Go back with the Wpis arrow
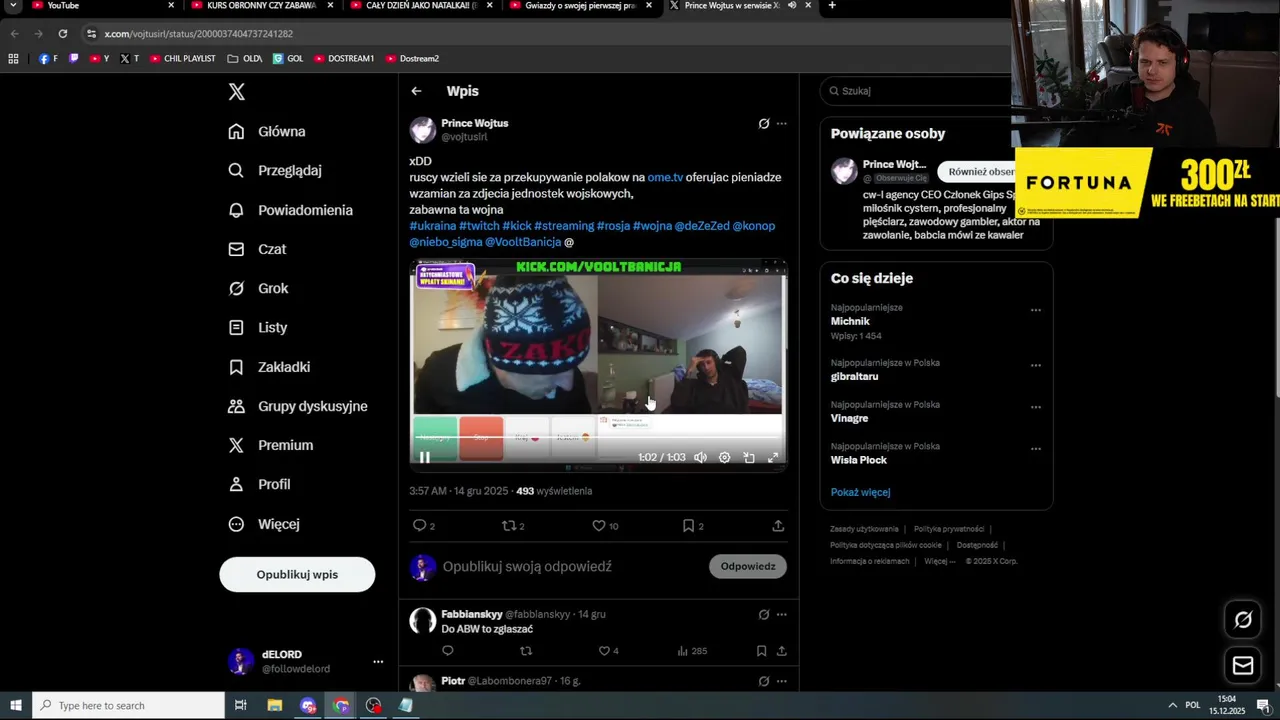 tap(416, 91)
